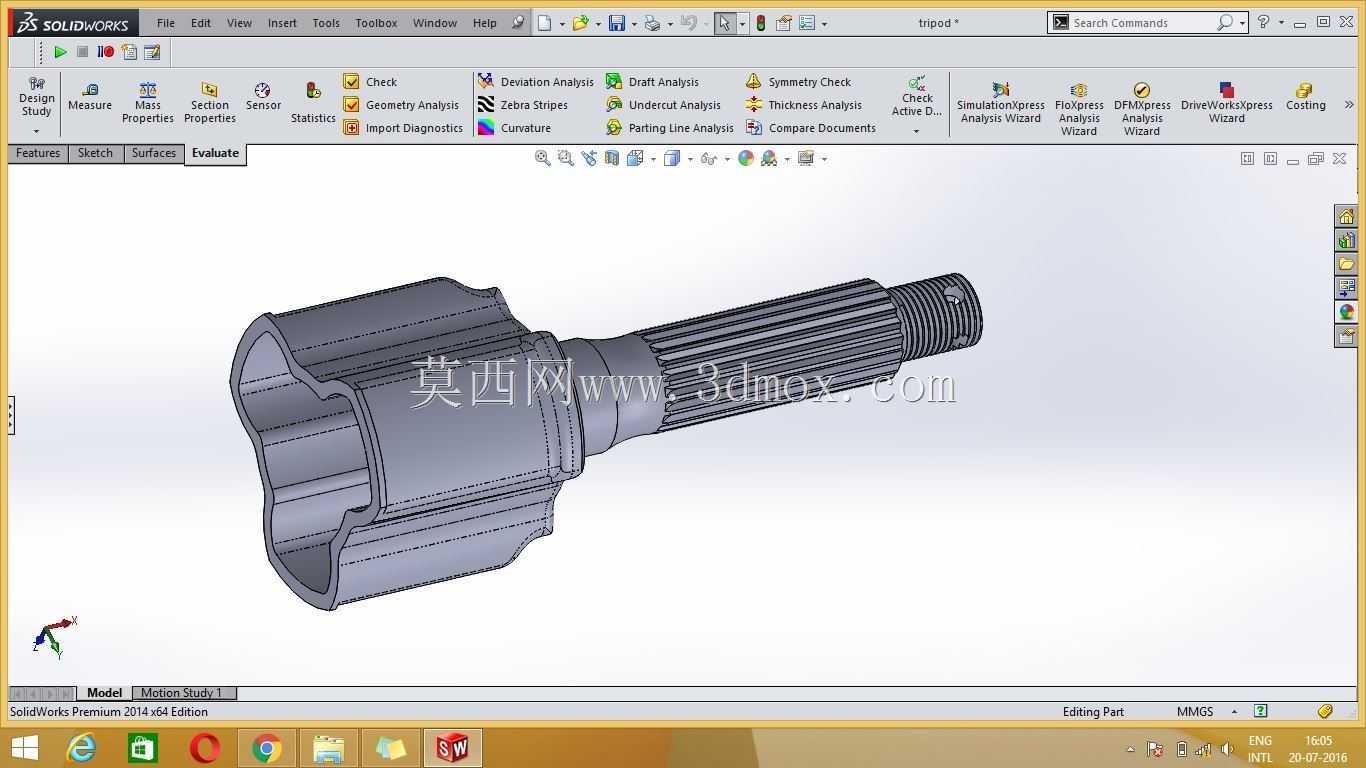Open the Edit Appearance color tool
The height and width of the screenshot is (768, 1366).
click(x=746, y=158)
